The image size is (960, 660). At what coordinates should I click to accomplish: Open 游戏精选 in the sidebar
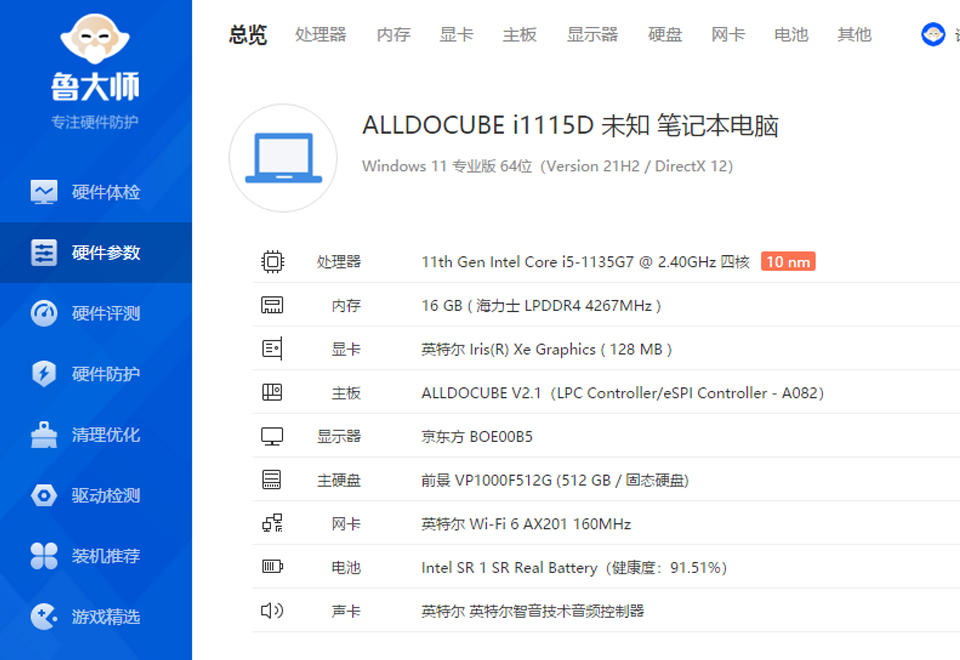96,617
